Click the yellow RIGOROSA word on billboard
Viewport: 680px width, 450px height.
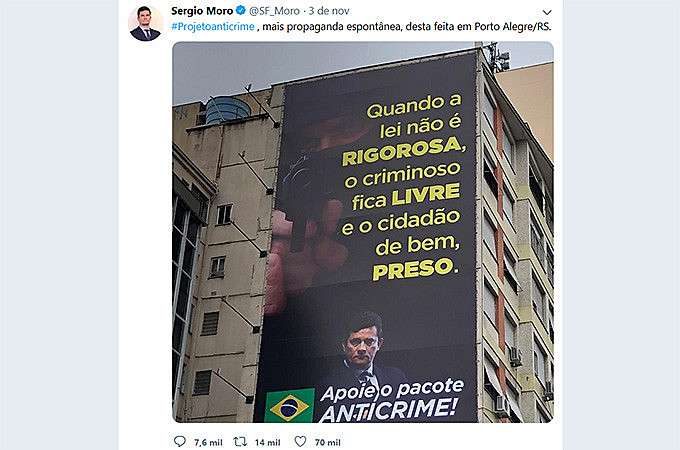pos(403,151)
